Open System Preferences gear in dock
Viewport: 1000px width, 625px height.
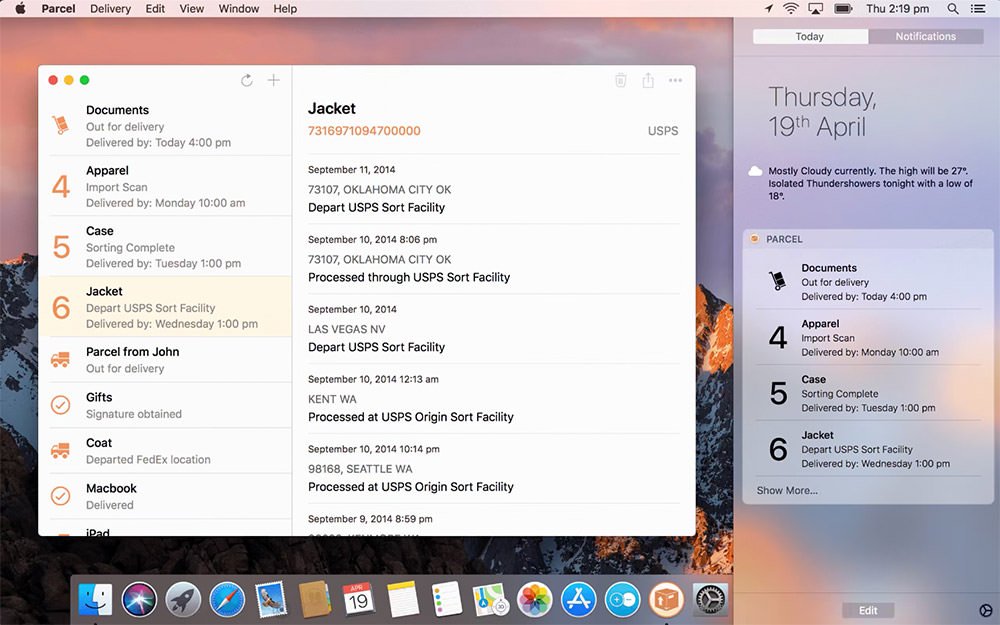pyautogui.click(x=710, y=600)
